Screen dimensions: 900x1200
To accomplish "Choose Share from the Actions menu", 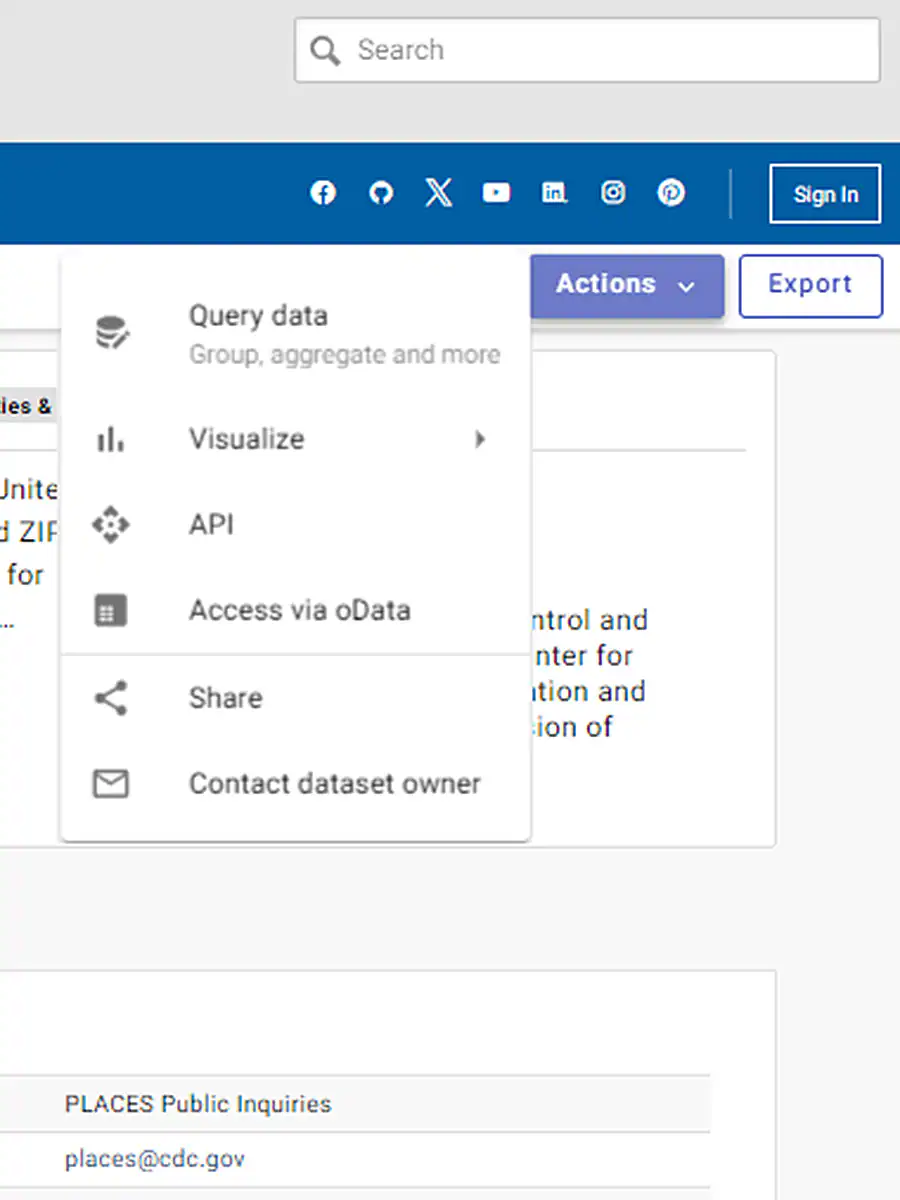I will coord(225,698).
